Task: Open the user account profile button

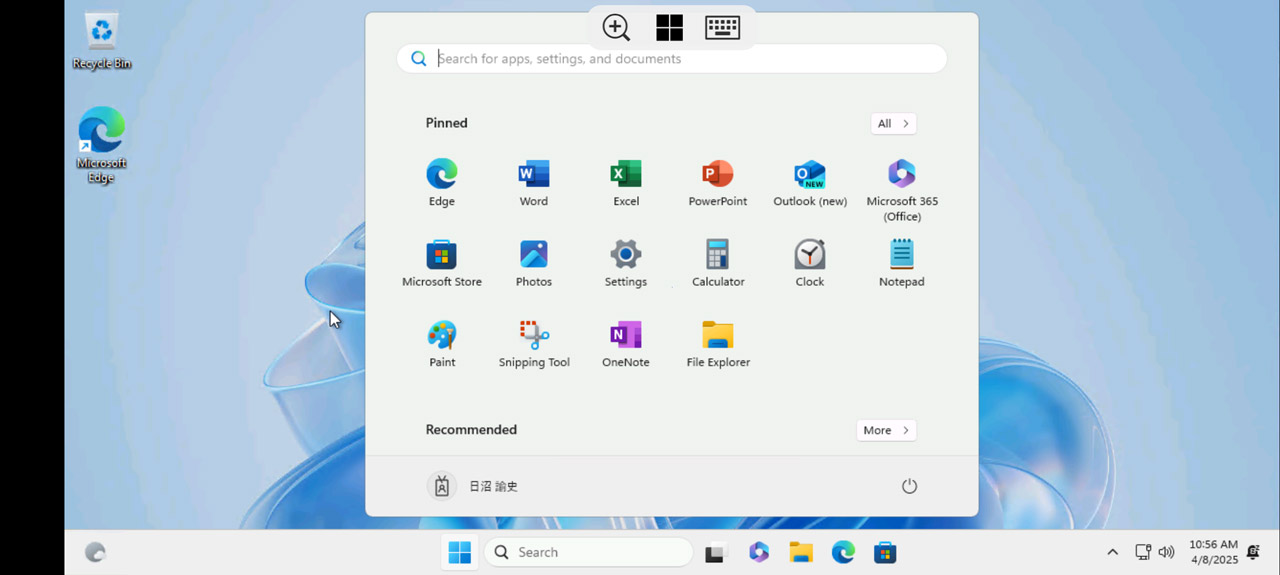Action: tap(473, 486)
